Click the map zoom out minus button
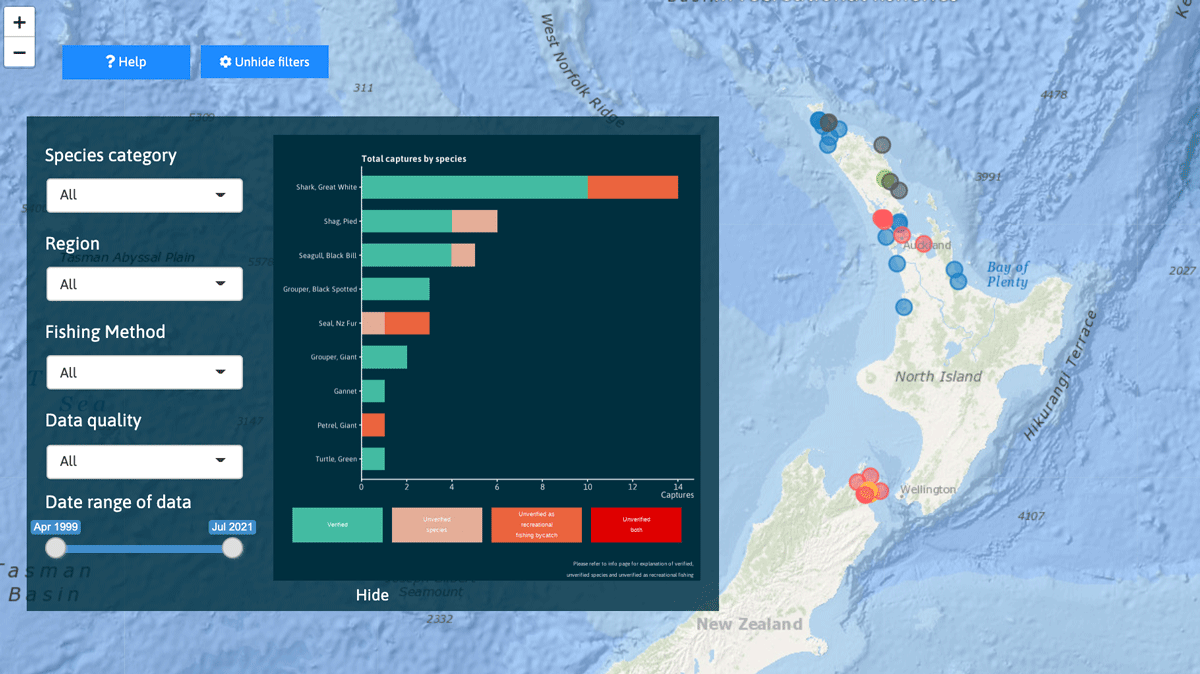This screenshot has width=1200, height=674. pos(19,52)
